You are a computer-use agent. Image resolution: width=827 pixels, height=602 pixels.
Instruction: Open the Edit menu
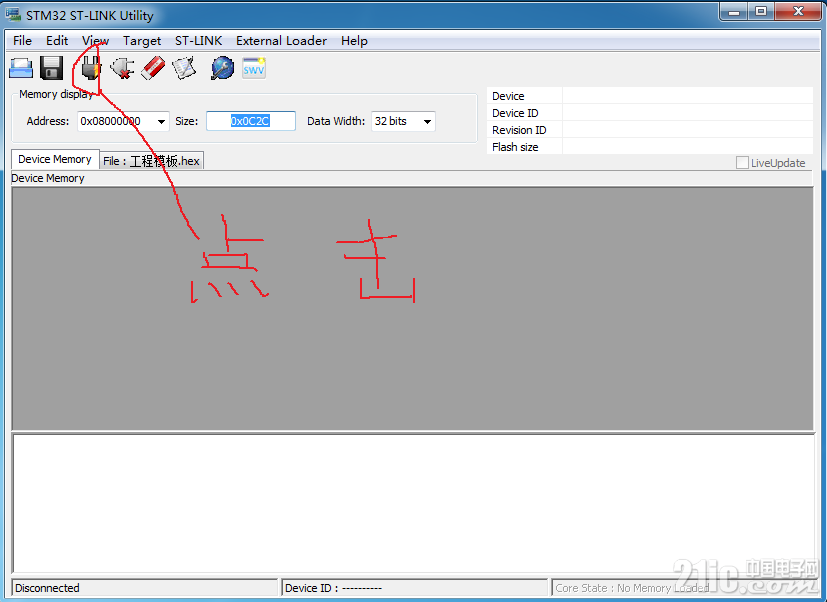pyautogui.click(x=57, y=41)
